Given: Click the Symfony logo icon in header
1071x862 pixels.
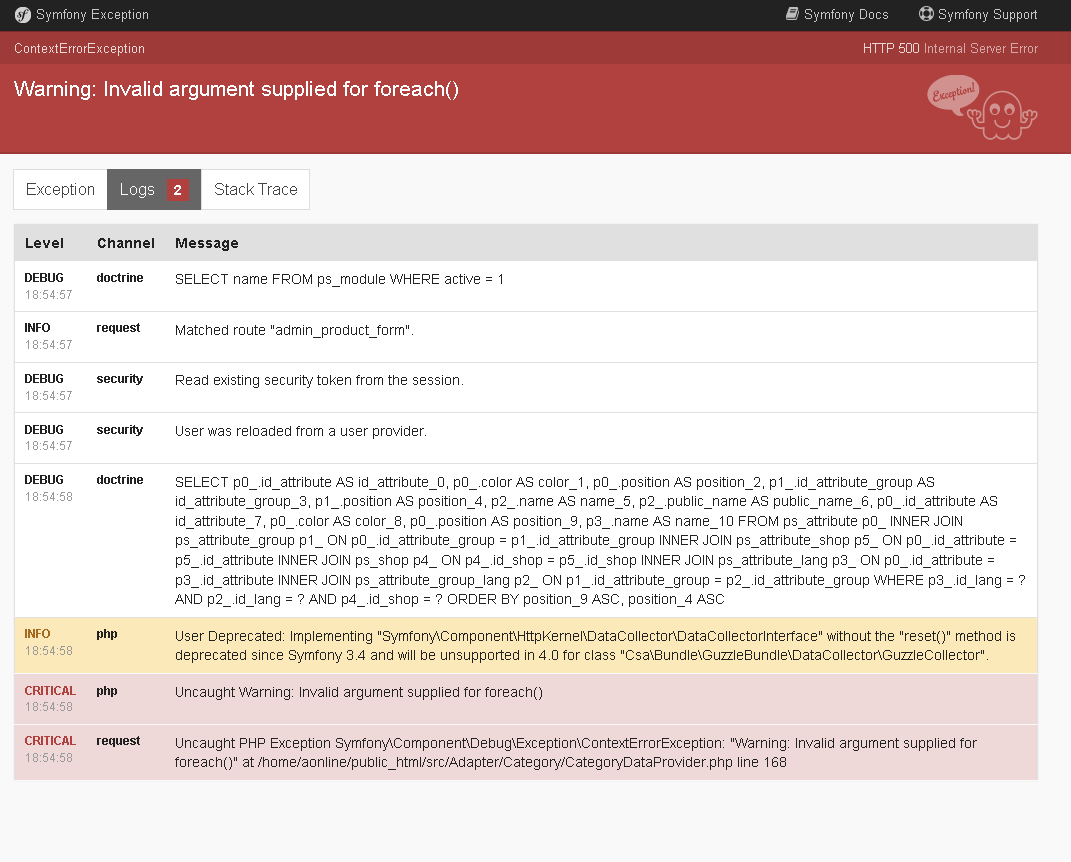Looking at the screenshot, I should tap(23, 15).
